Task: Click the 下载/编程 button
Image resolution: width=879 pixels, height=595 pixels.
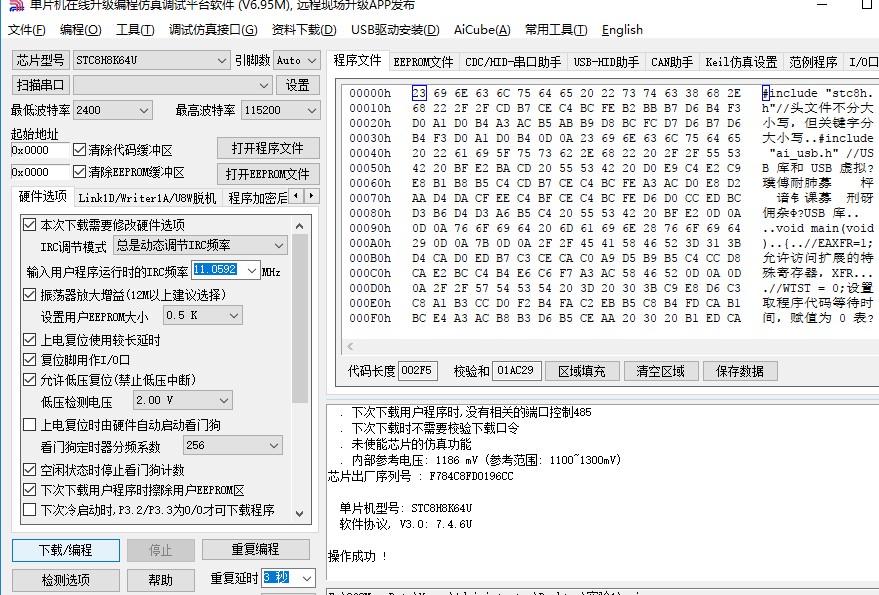Action: pos(66,550)
